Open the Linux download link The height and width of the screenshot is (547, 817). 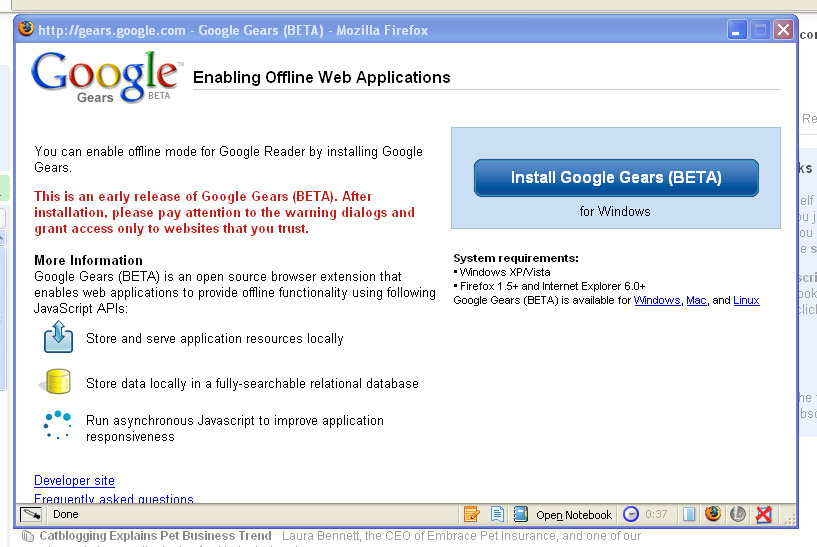[x=746, y=301]
